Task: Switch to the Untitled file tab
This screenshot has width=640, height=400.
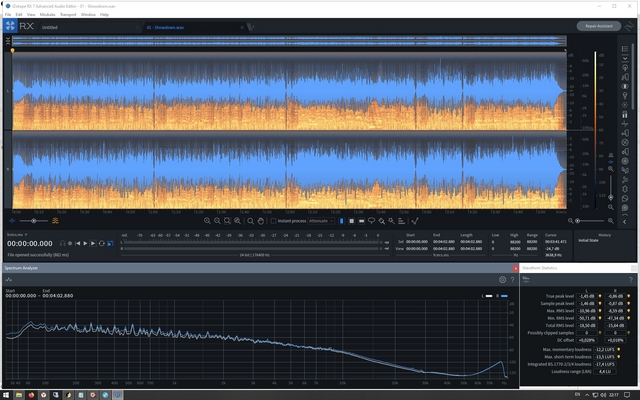Action: pos(50,27)
